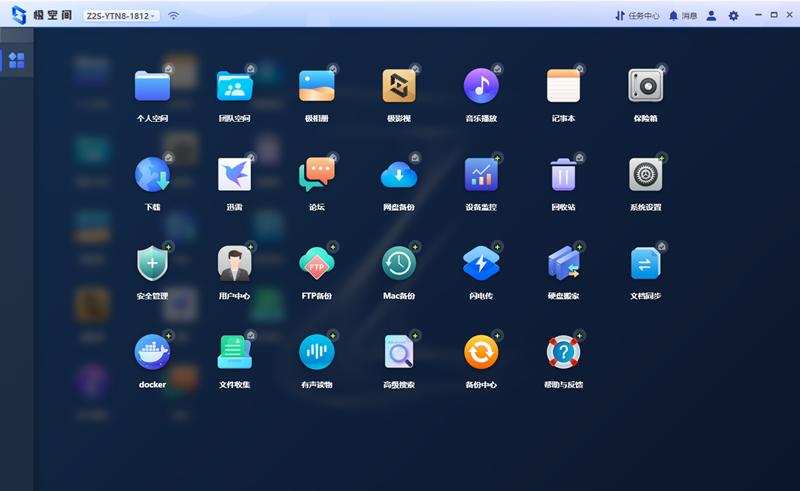The image size is (800, 491).
Task: Open the docker application
Action: coord(152,352)
